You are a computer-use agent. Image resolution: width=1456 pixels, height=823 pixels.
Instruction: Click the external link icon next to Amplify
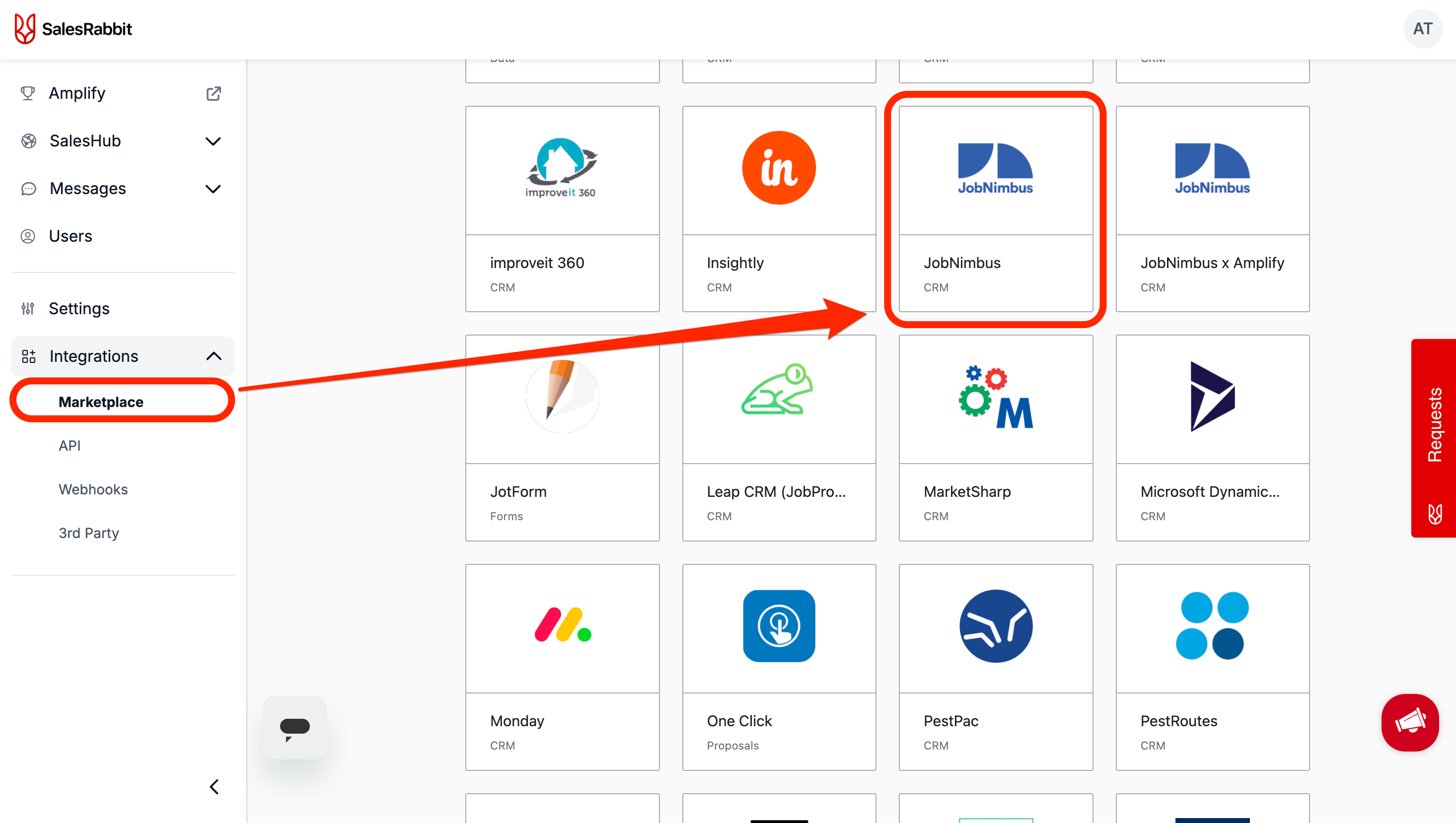(x=213, y=93)
